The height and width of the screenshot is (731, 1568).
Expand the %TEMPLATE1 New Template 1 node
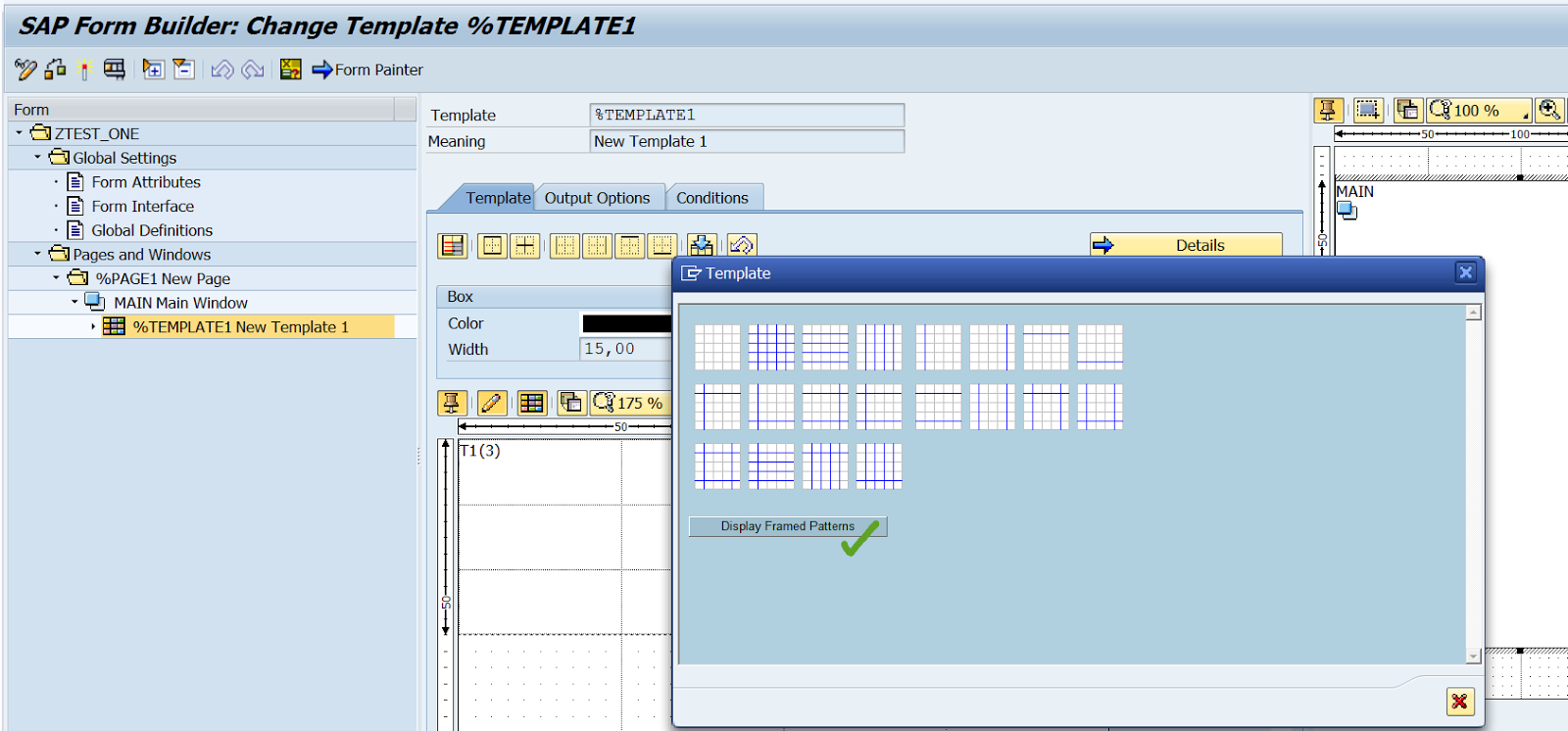click(x=93, y=326)
